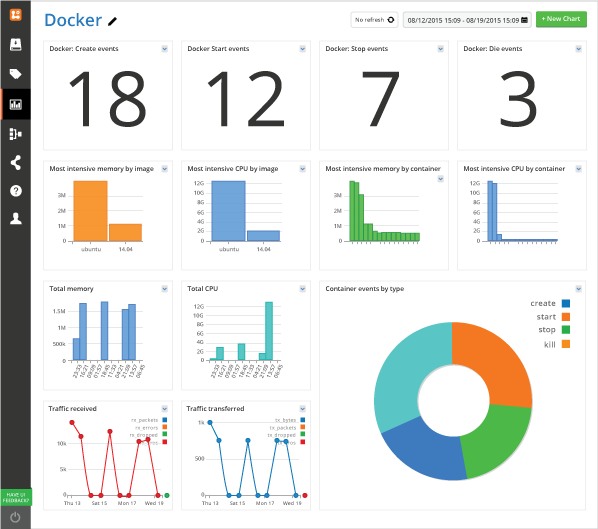Open the disk drive icon in sidebar

click(x=16, y=45)
